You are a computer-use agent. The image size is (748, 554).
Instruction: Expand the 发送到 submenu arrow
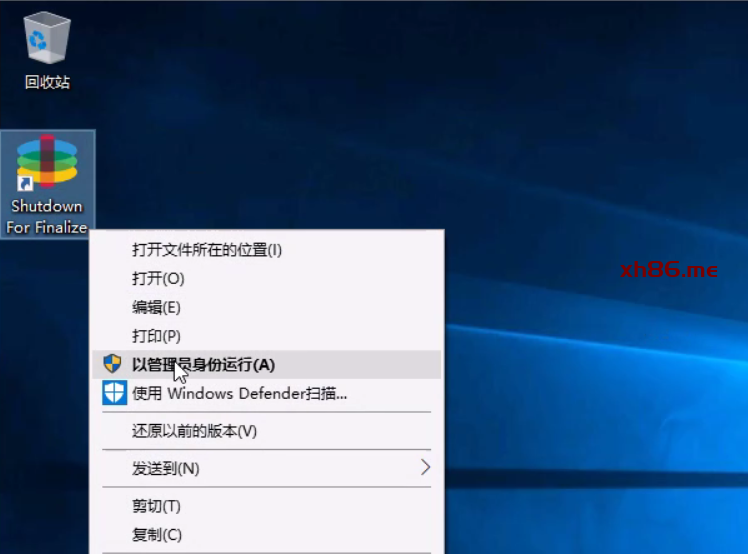click(425, 468)
